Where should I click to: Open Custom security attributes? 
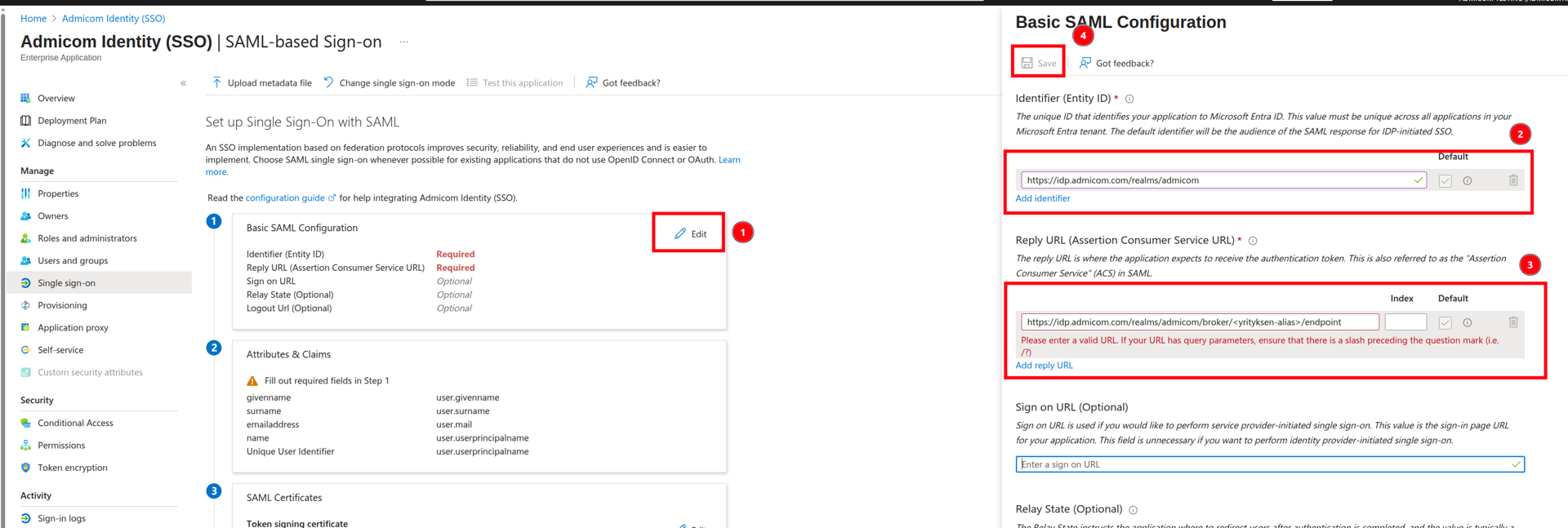[90, 372]
